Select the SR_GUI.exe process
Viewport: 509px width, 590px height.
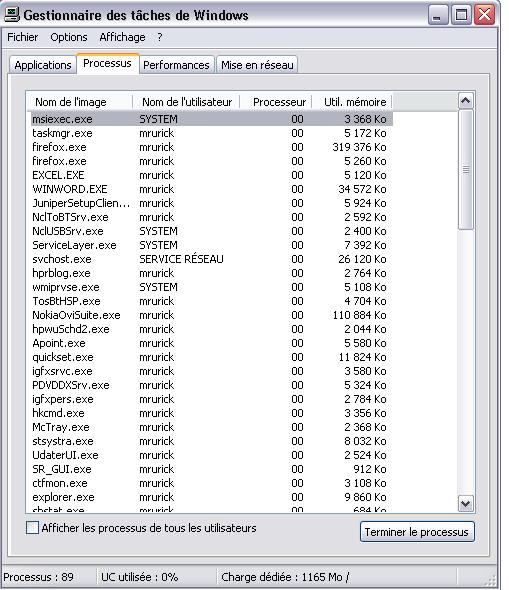[211, 469]
